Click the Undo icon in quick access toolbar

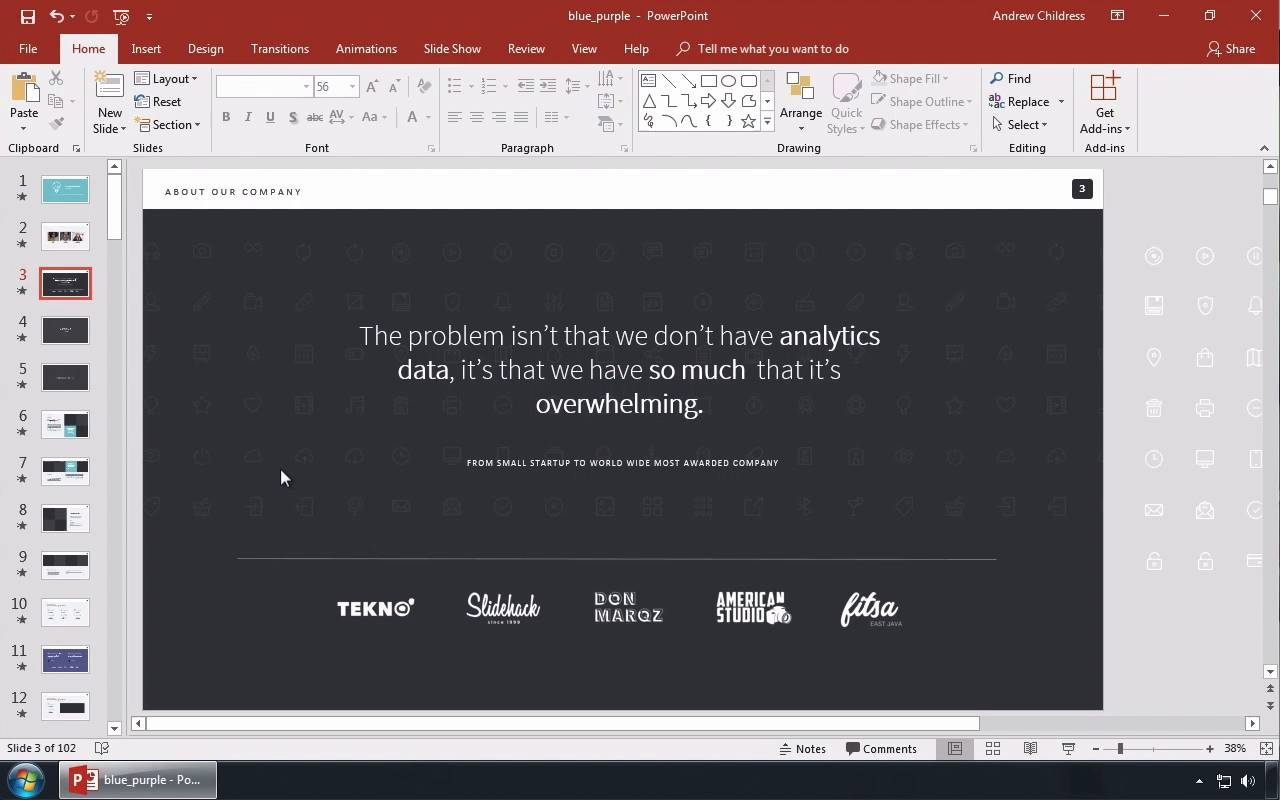coord(57,16)
